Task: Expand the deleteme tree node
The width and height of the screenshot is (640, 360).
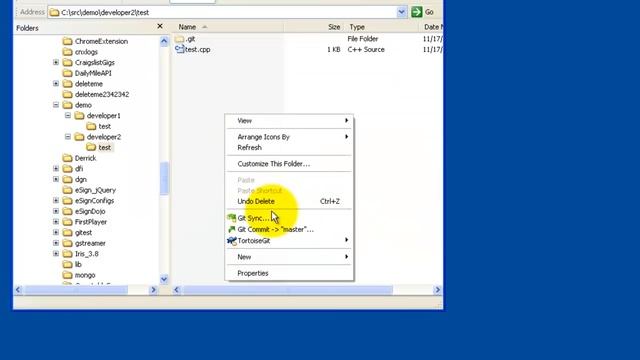Action: tap(56, 84)
